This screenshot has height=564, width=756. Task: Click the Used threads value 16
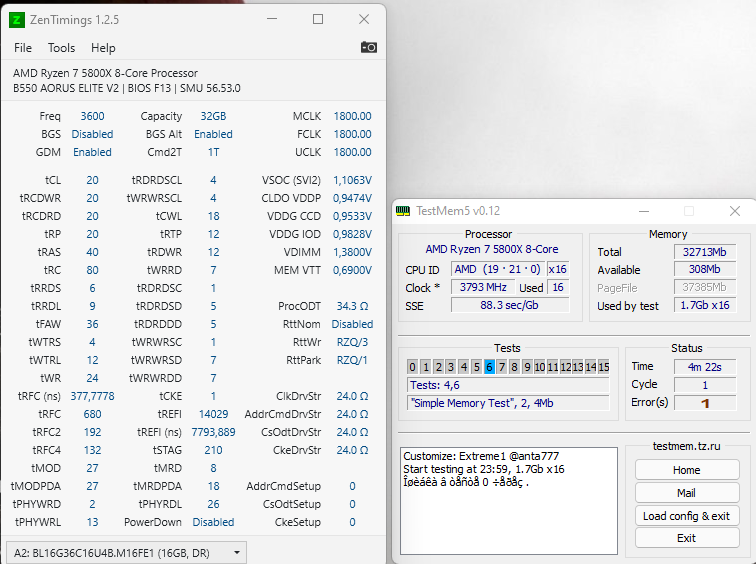(558, 287)
